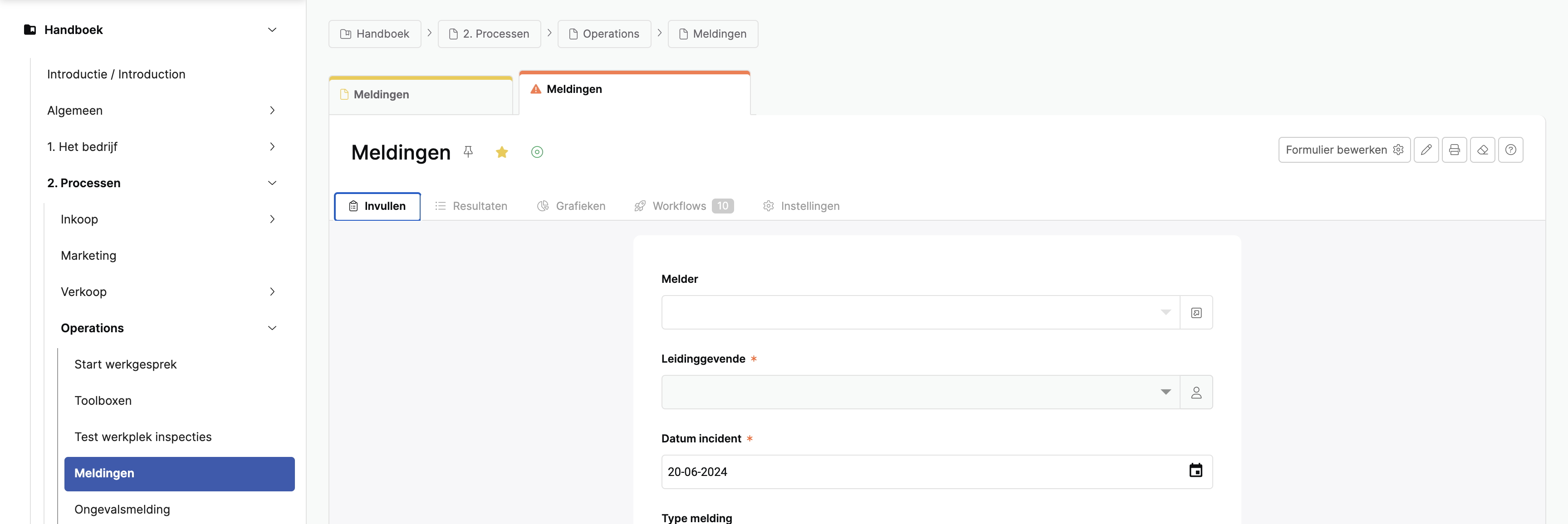Open Toolboxen in the sidebar
This screenshot has height=524, width=1568.
click(x=103, y=401)
